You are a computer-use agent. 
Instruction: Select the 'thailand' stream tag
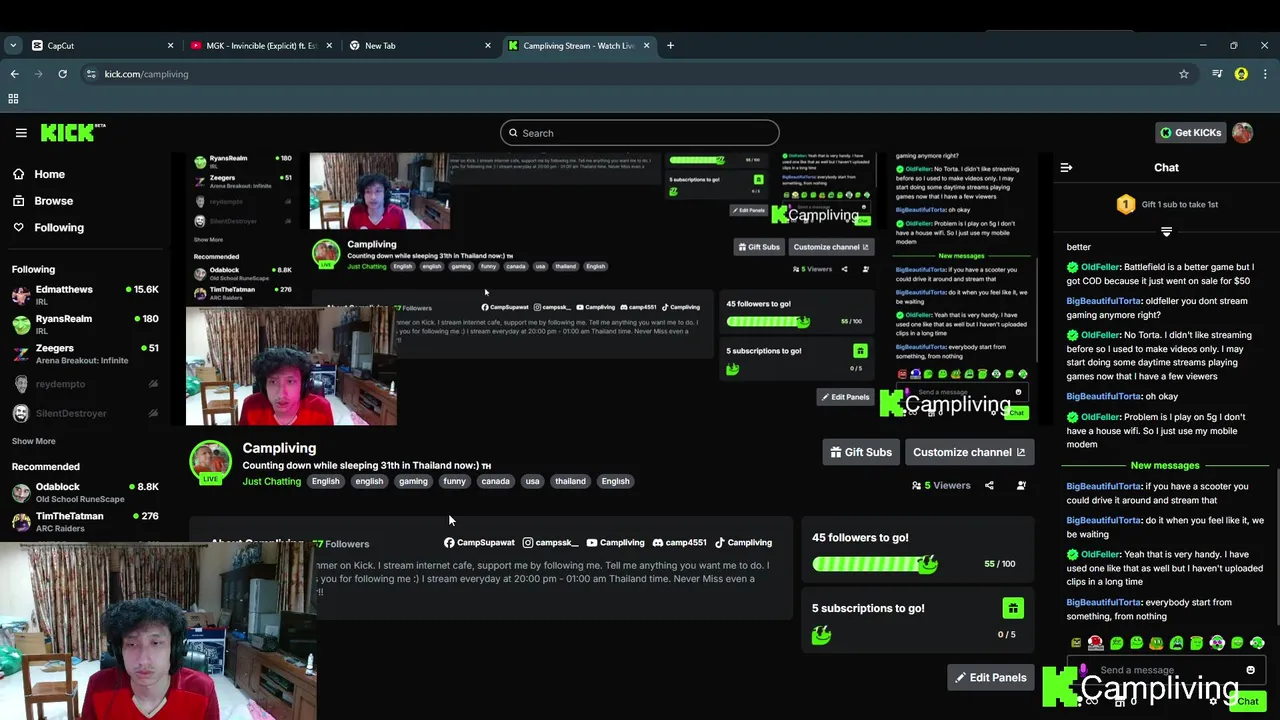pos(570,481)
